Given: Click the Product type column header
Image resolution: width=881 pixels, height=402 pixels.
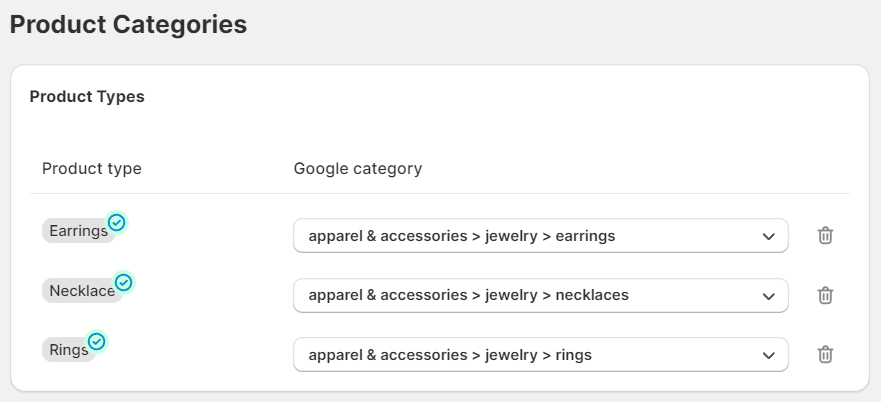Looking at the screenshot, I should point(92,168).
